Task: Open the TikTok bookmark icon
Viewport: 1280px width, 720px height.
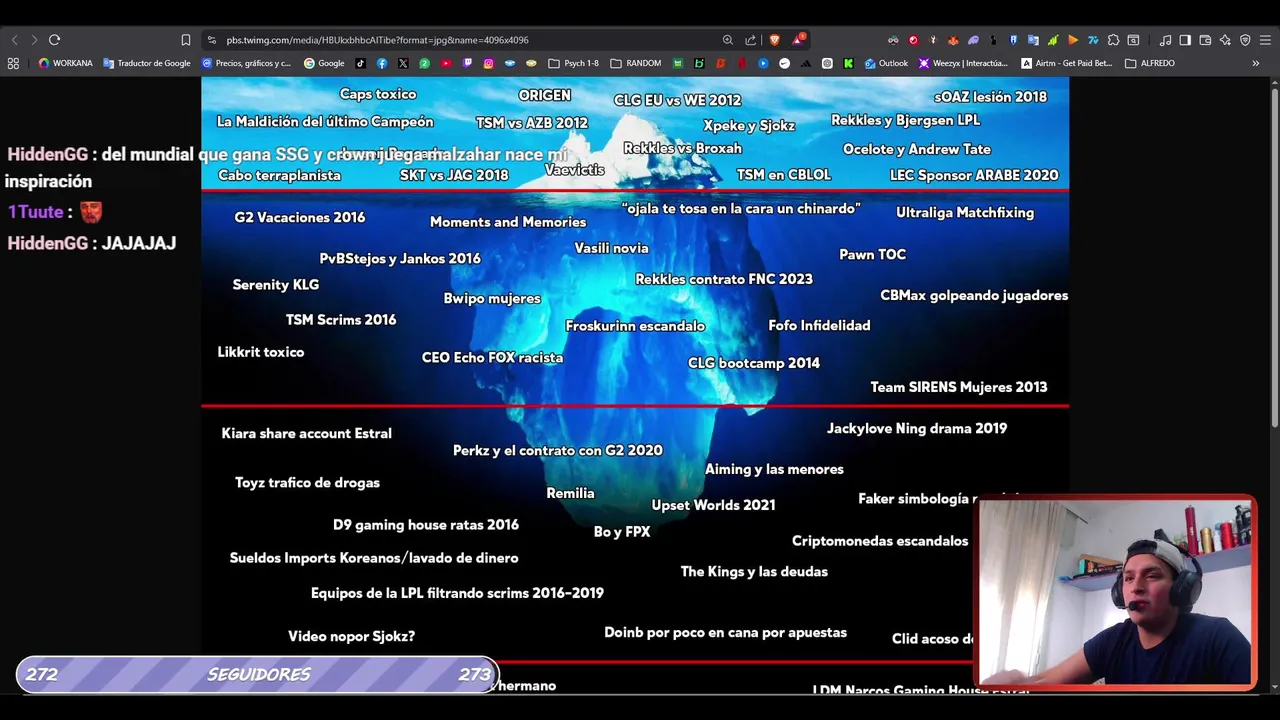Action: pos(360,63)
